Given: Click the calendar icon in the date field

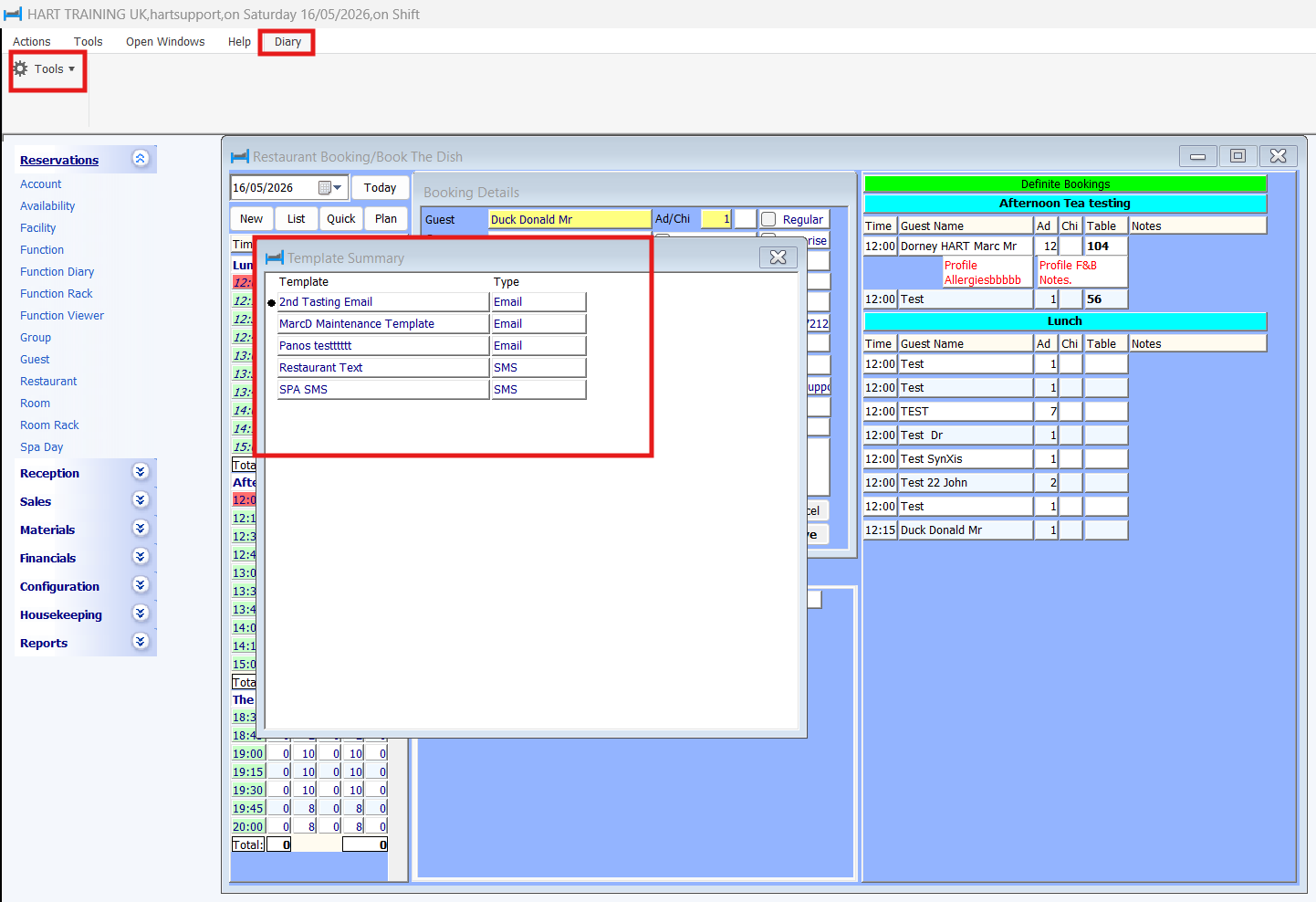Looking at the screenshot, I should 324,188.
